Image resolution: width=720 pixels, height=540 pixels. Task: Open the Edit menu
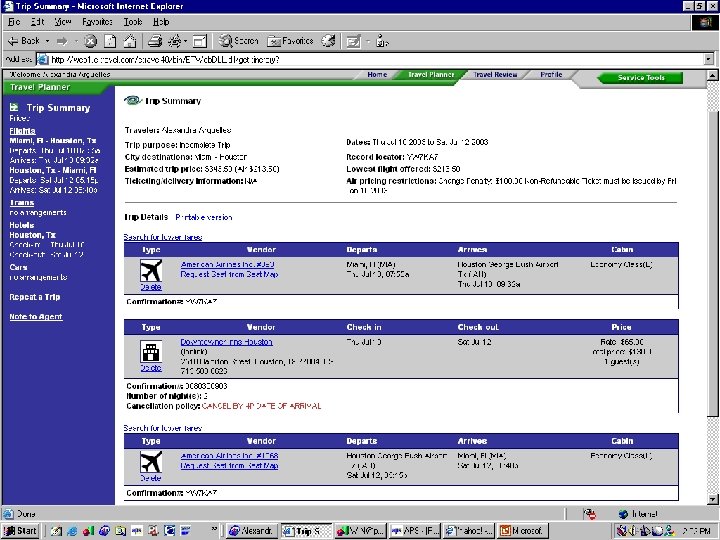click(x=37, y=22)
